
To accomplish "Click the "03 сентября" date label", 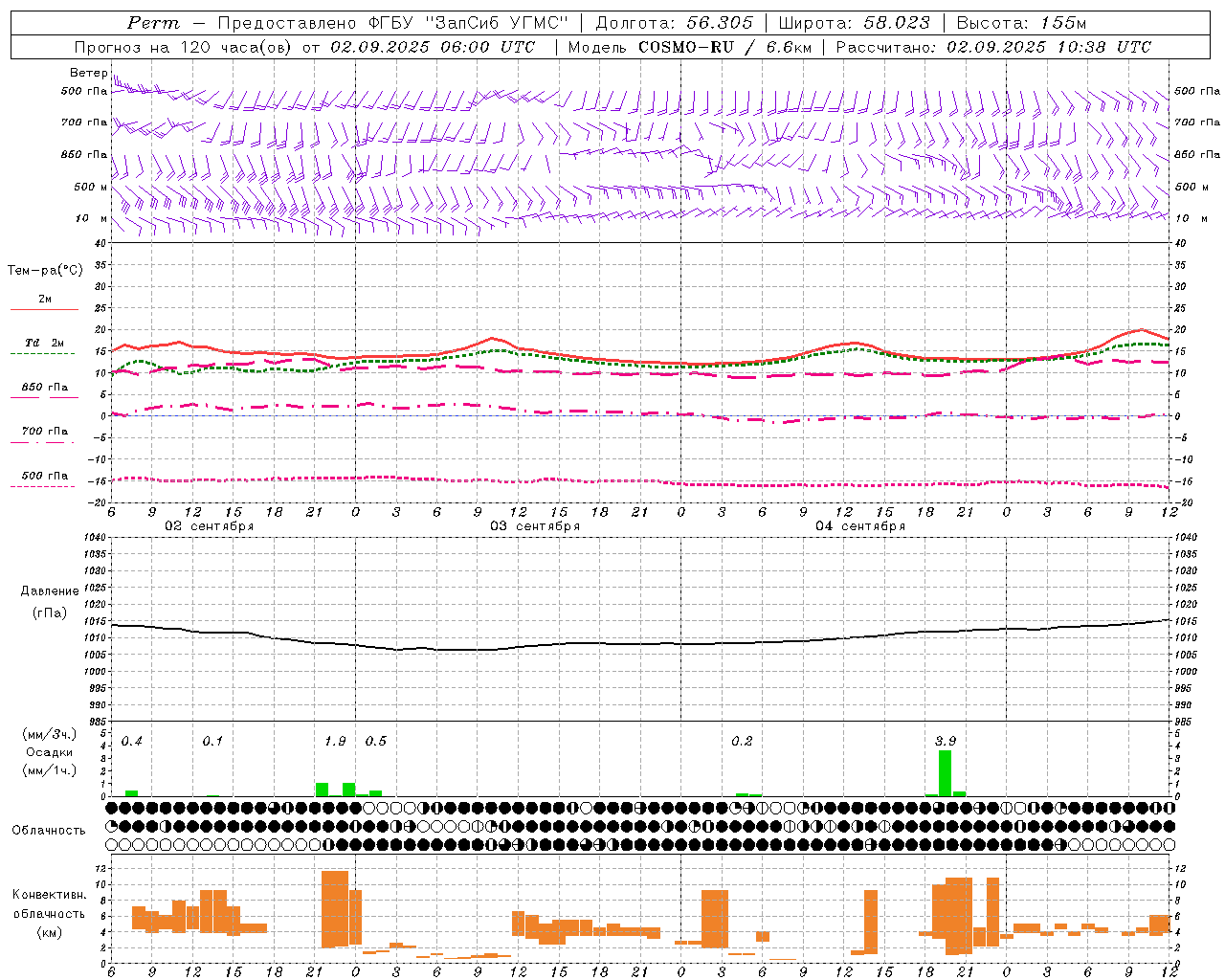I will [535, 526].
